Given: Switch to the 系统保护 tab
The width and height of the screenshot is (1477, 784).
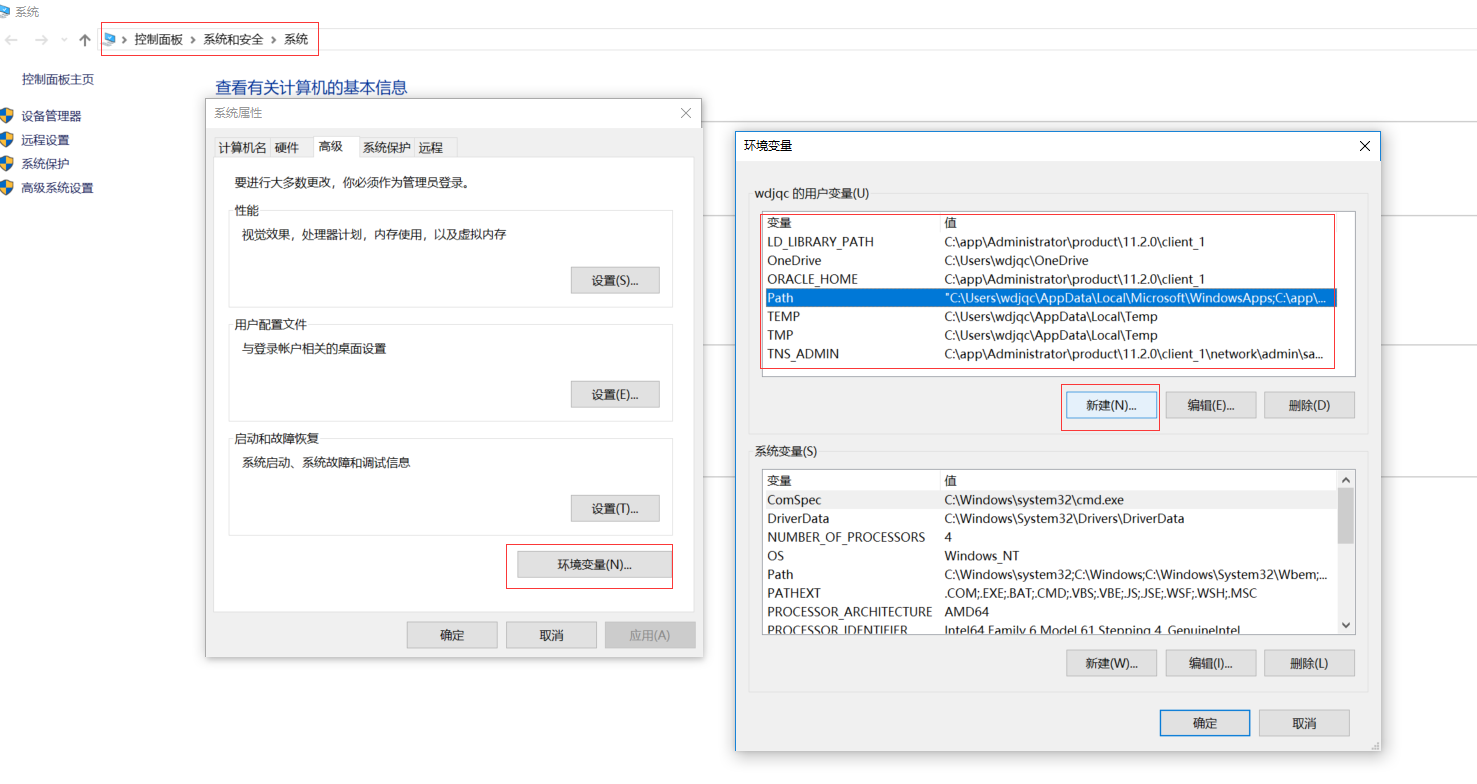Looking at the screenshot, I should [387, 148].
